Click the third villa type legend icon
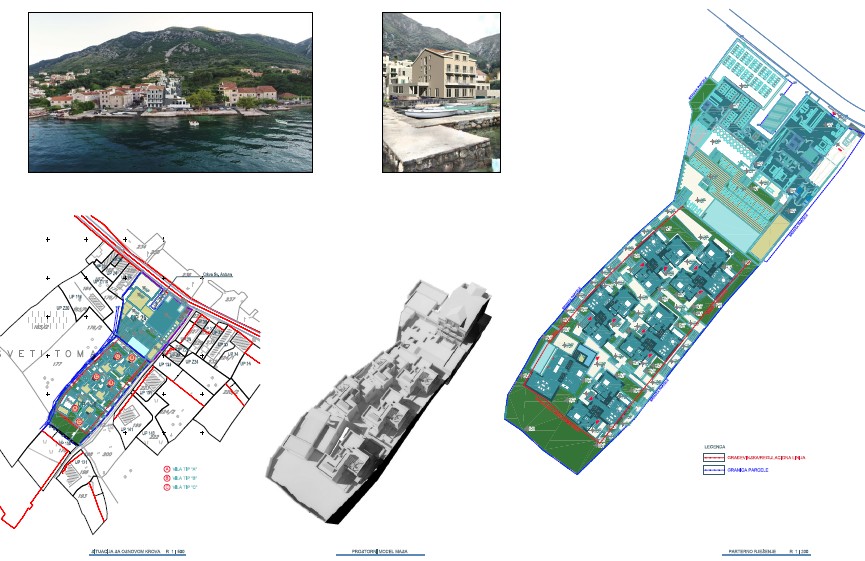This screenshot has height=561, width=865. 167,488
